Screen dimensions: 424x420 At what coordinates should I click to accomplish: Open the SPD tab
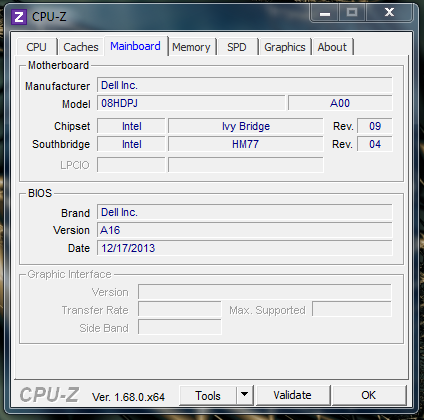[237, 47]
